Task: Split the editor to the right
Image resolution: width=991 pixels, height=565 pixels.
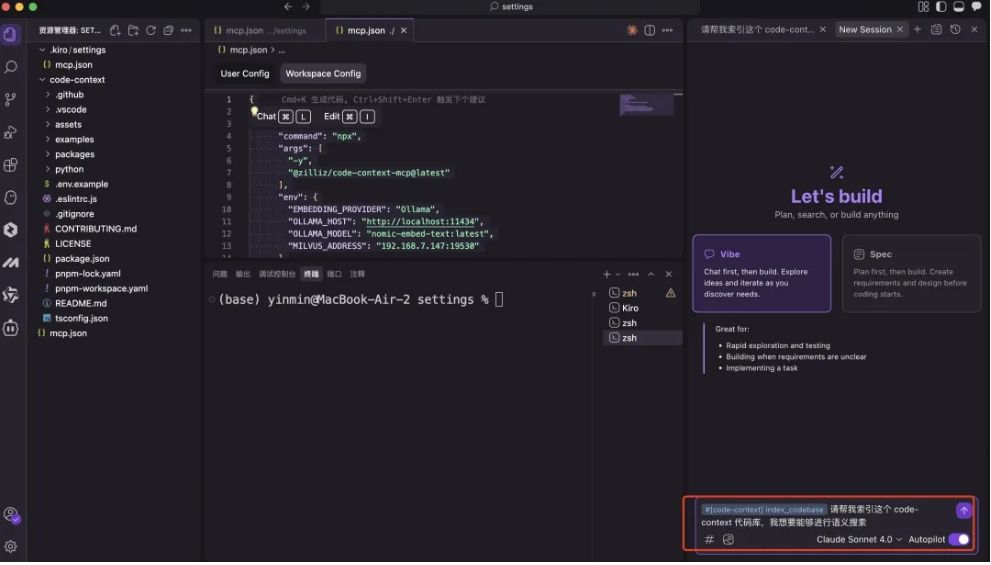Action: (x=649, y=30)
